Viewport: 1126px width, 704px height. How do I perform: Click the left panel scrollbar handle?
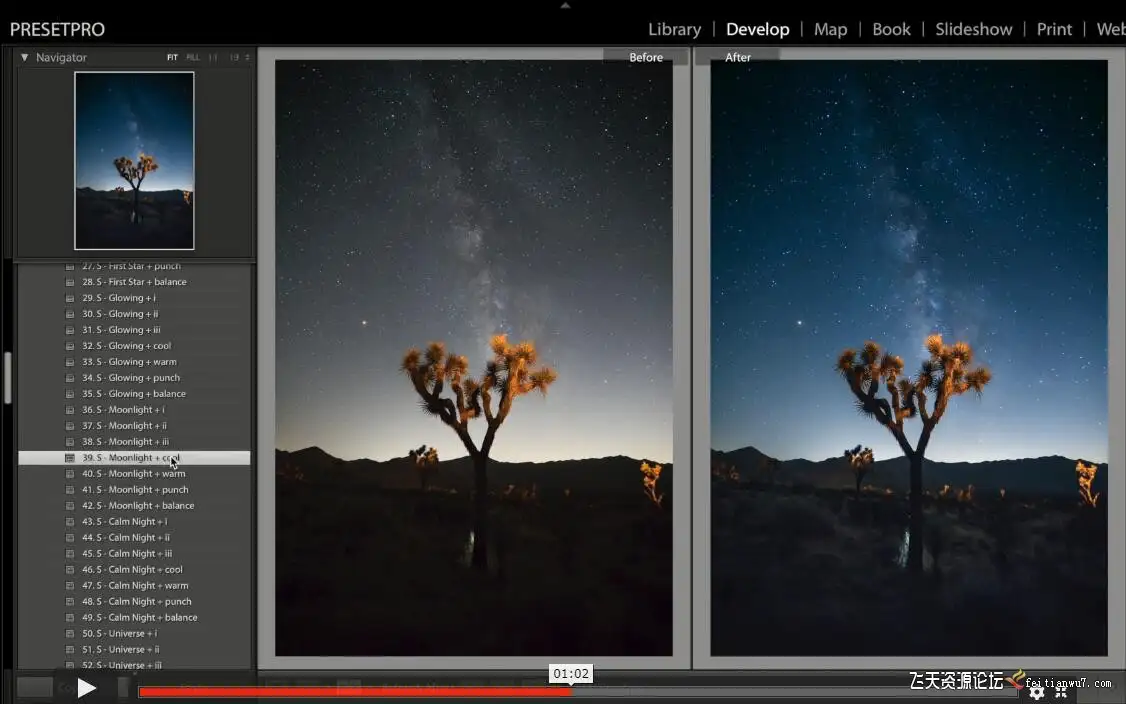[x=8, y=378]
